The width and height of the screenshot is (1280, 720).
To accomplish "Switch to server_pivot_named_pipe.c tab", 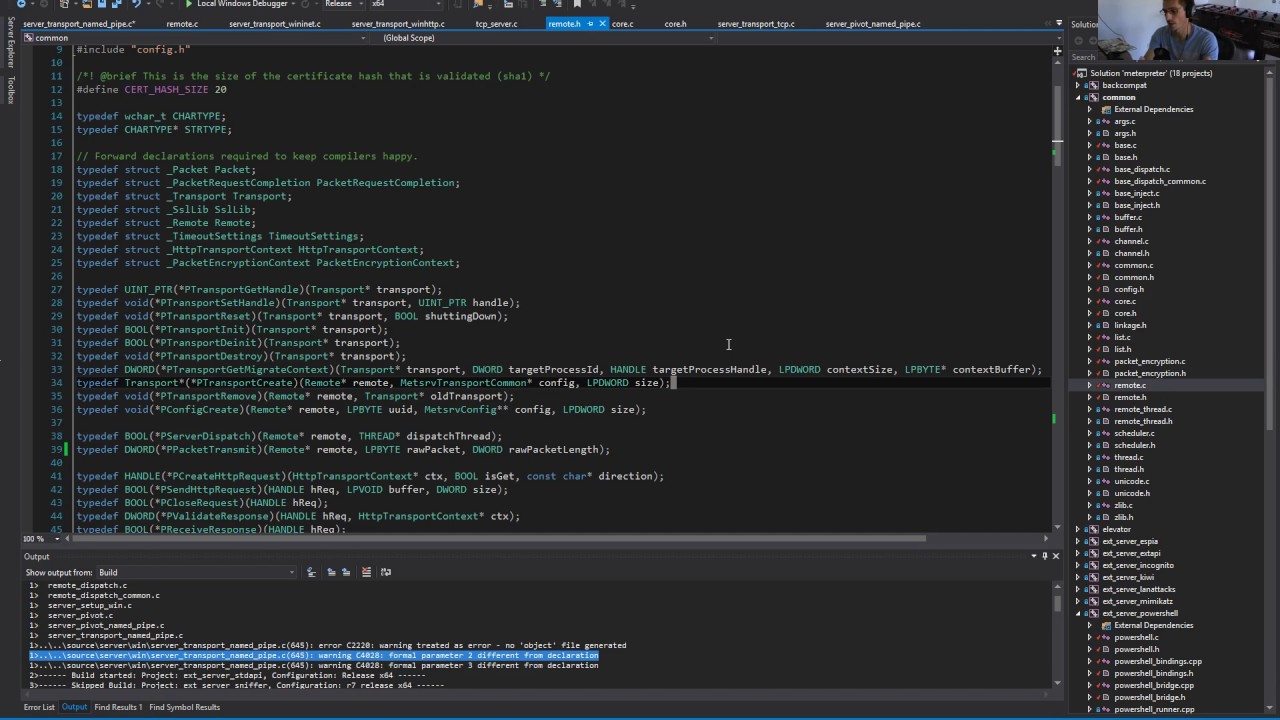I will [873, 23].
